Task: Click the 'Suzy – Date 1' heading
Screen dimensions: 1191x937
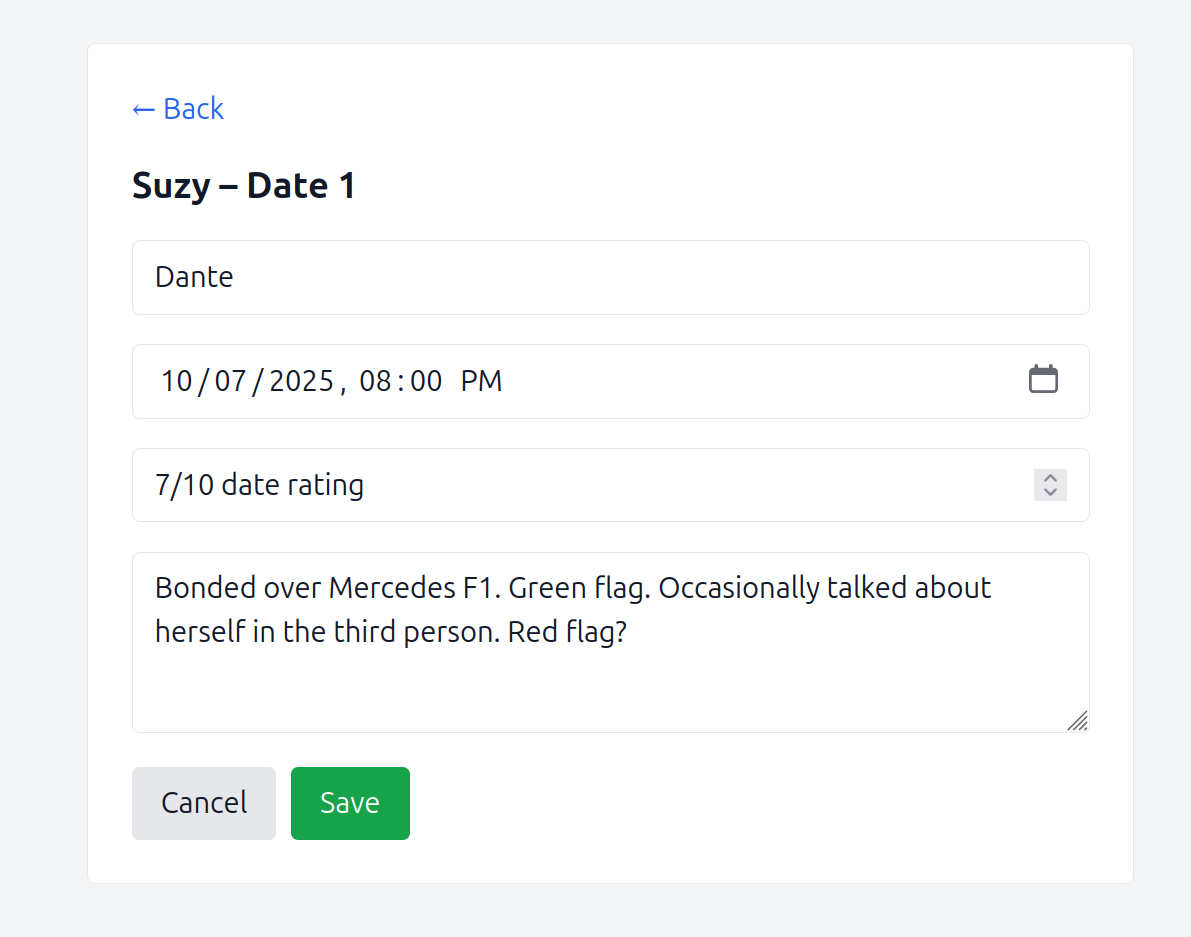Action: 244,186
